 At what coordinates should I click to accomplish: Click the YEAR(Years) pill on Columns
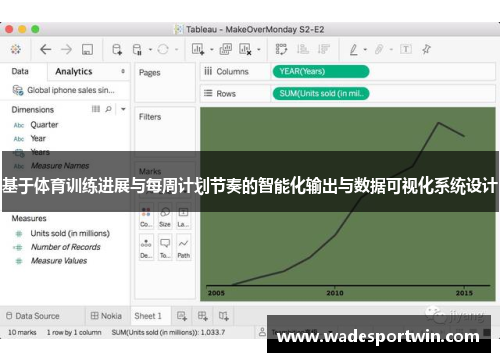click(321, 71)
